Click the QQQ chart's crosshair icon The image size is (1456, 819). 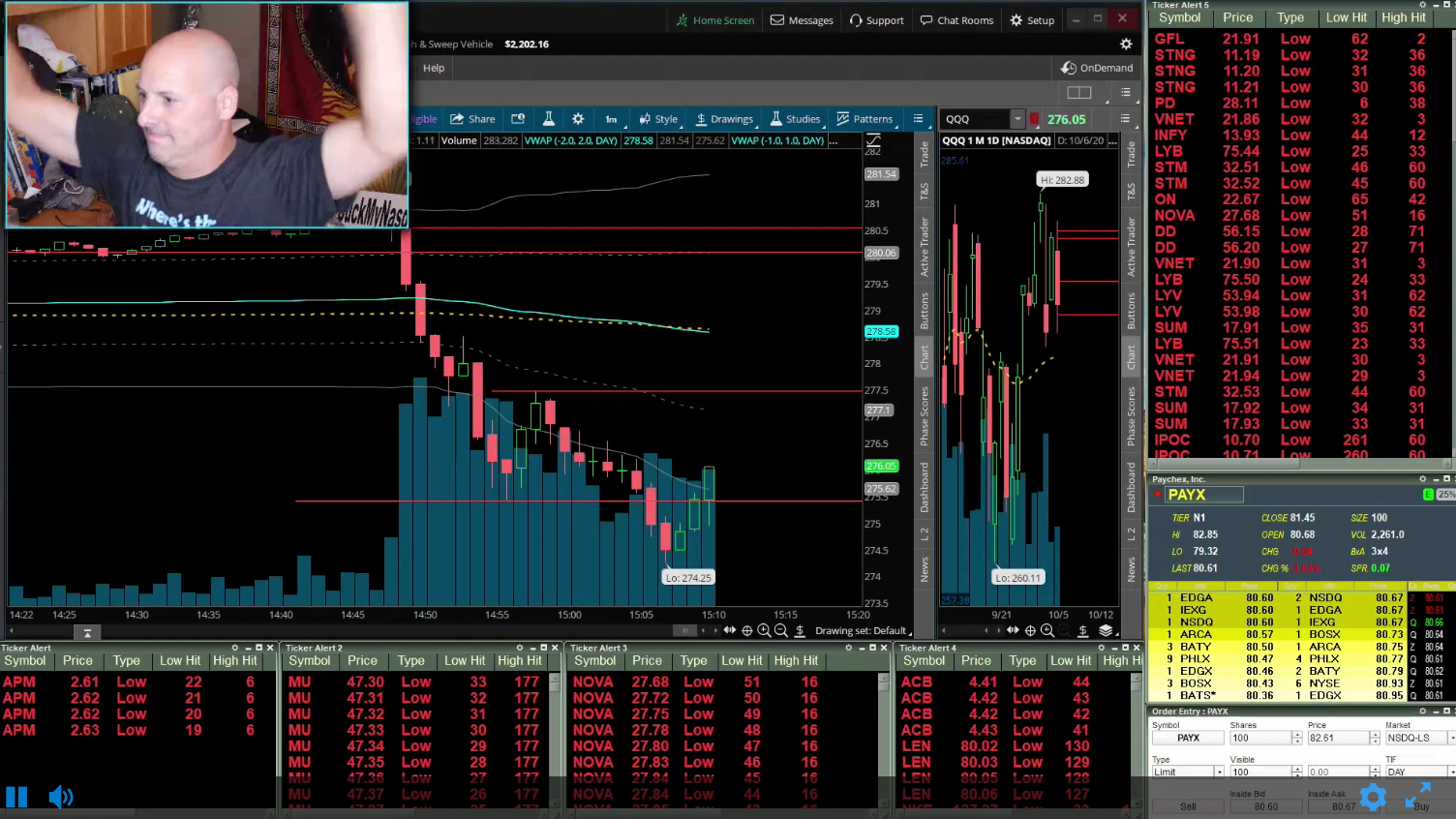pos(1030,630)
